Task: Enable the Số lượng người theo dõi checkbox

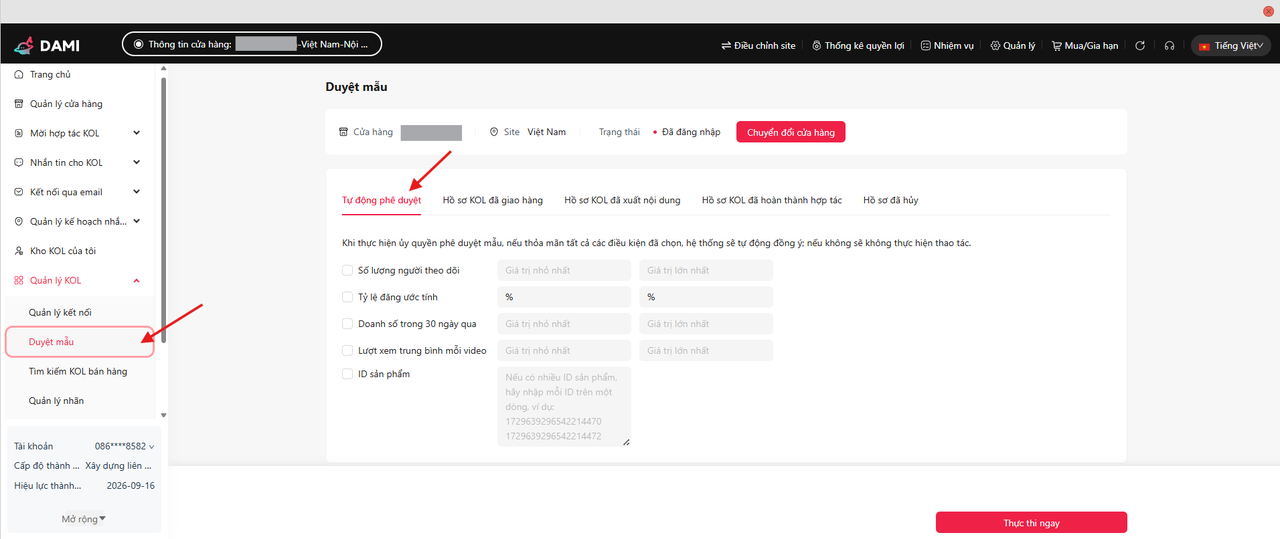Action: [x=347, y=270]
